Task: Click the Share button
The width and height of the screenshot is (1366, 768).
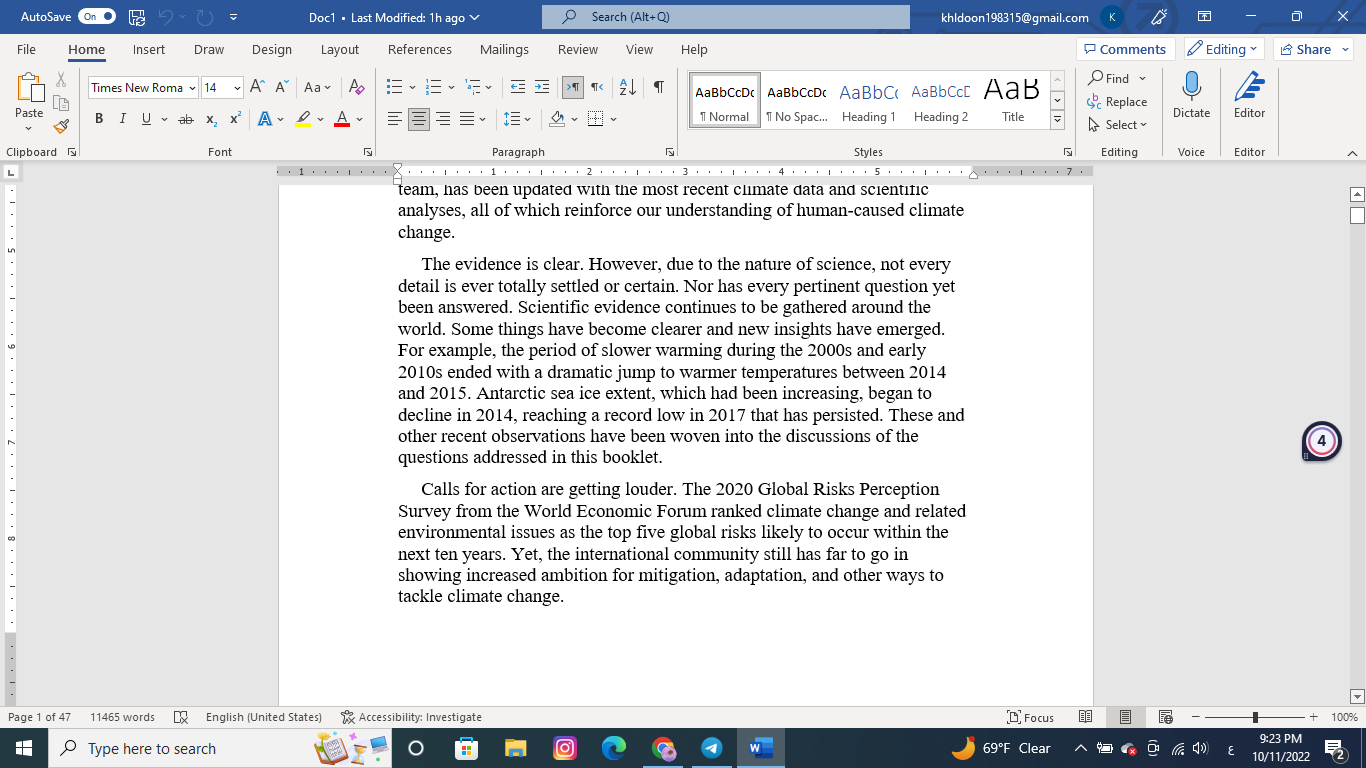Action: point(1313,49)
